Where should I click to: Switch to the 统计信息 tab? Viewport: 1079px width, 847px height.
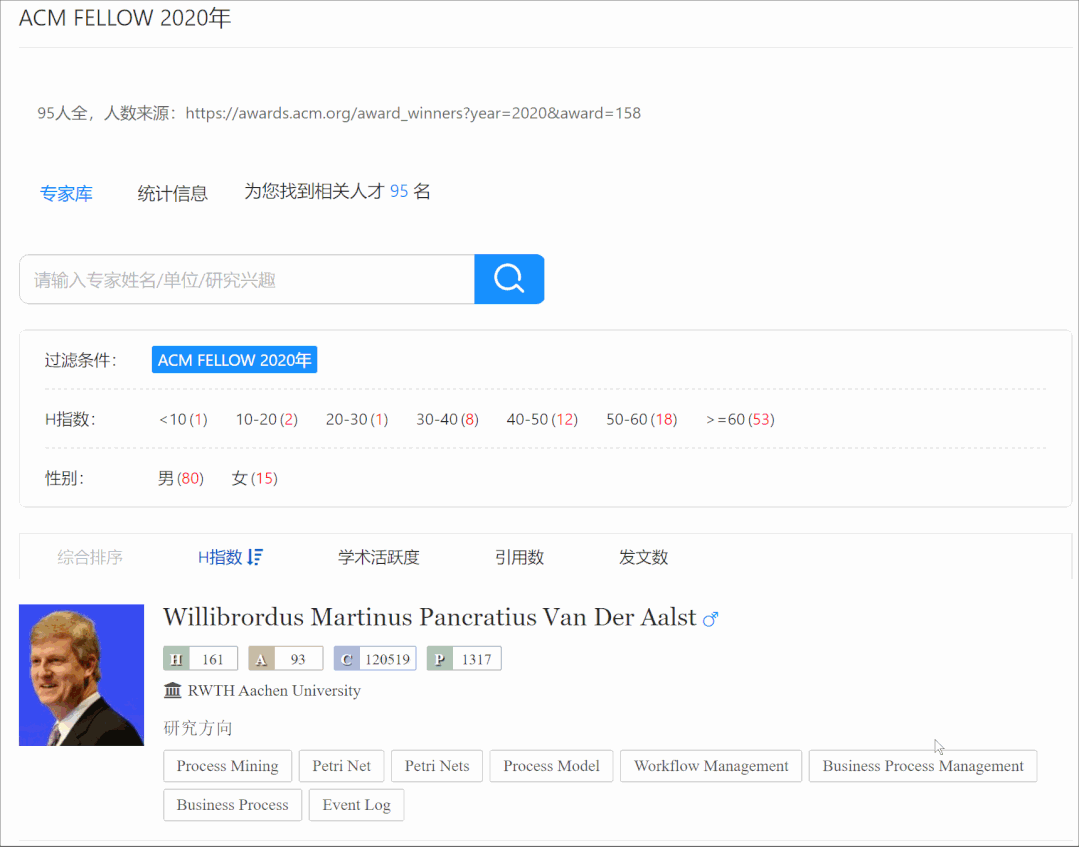173,193
